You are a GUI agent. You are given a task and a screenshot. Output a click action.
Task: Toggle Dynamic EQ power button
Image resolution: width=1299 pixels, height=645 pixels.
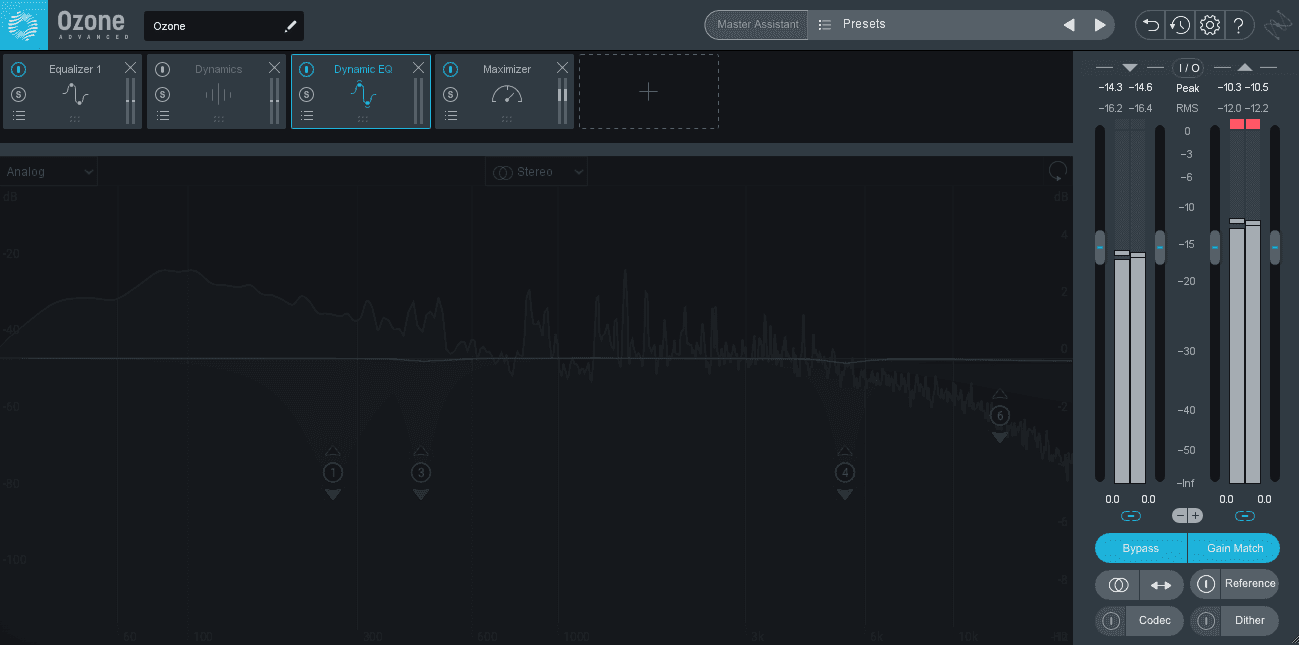click(x=307, y=69)
